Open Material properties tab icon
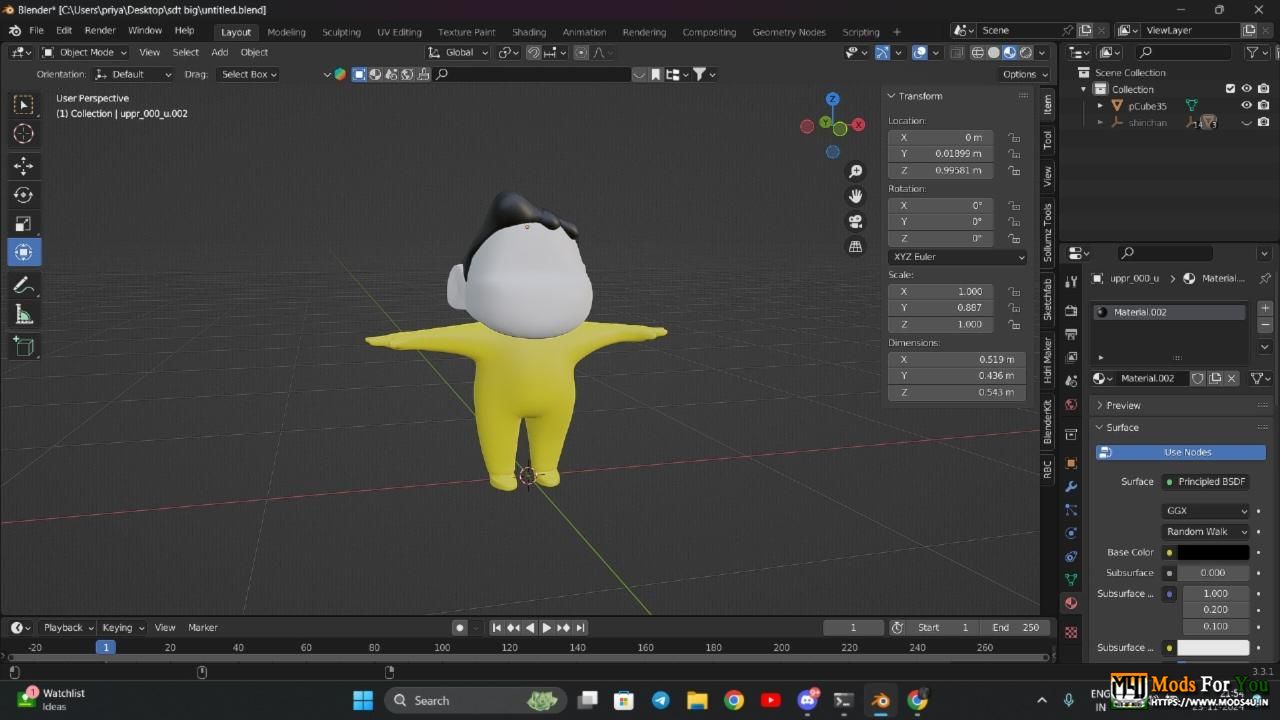The height and width of the screenshot is (720, 1280). [1071, 603]
